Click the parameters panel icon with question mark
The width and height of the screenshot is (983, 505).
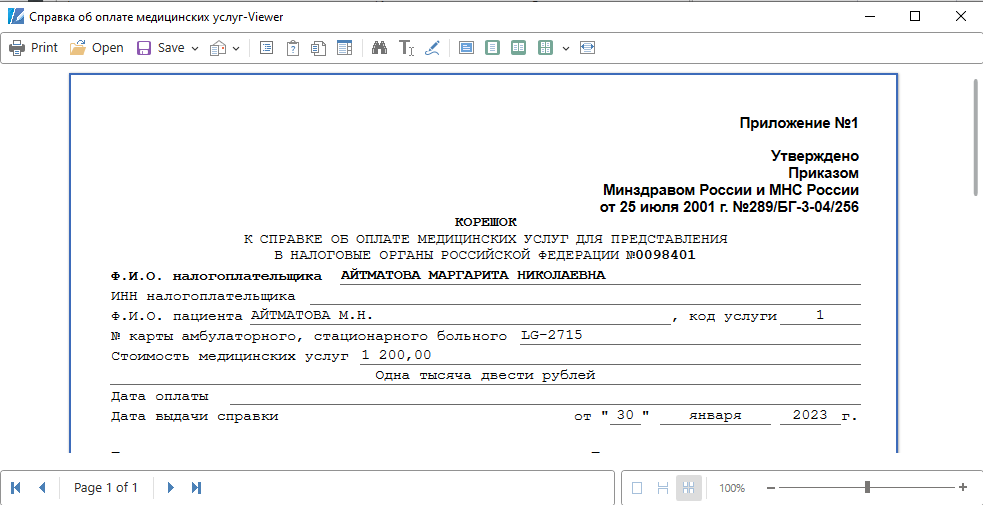click(x=293, y=48)
